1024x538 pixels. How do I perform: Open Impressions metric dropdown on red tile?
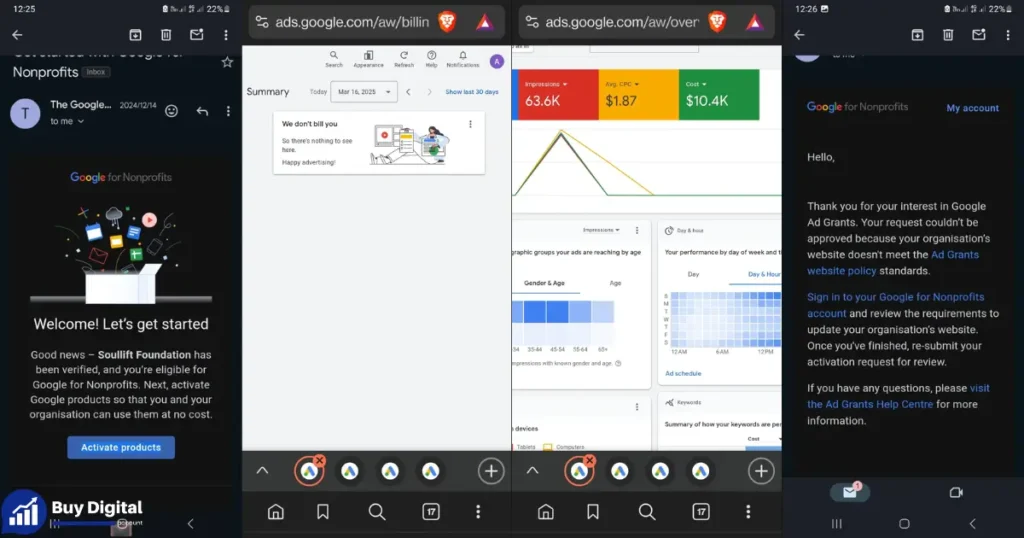546,84
